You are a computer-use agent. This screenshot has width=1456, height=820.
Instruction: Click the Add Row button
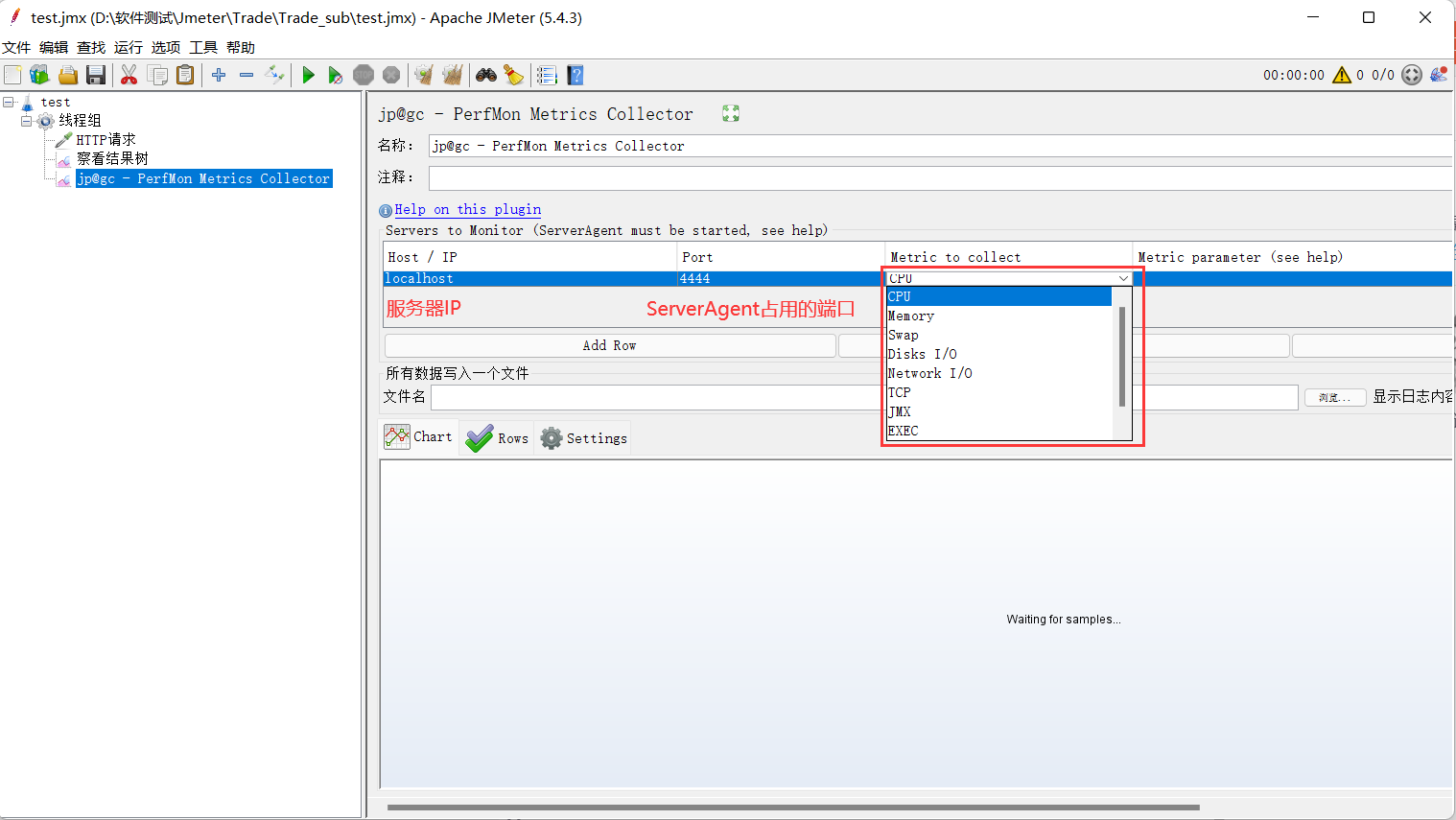[609, 344]
